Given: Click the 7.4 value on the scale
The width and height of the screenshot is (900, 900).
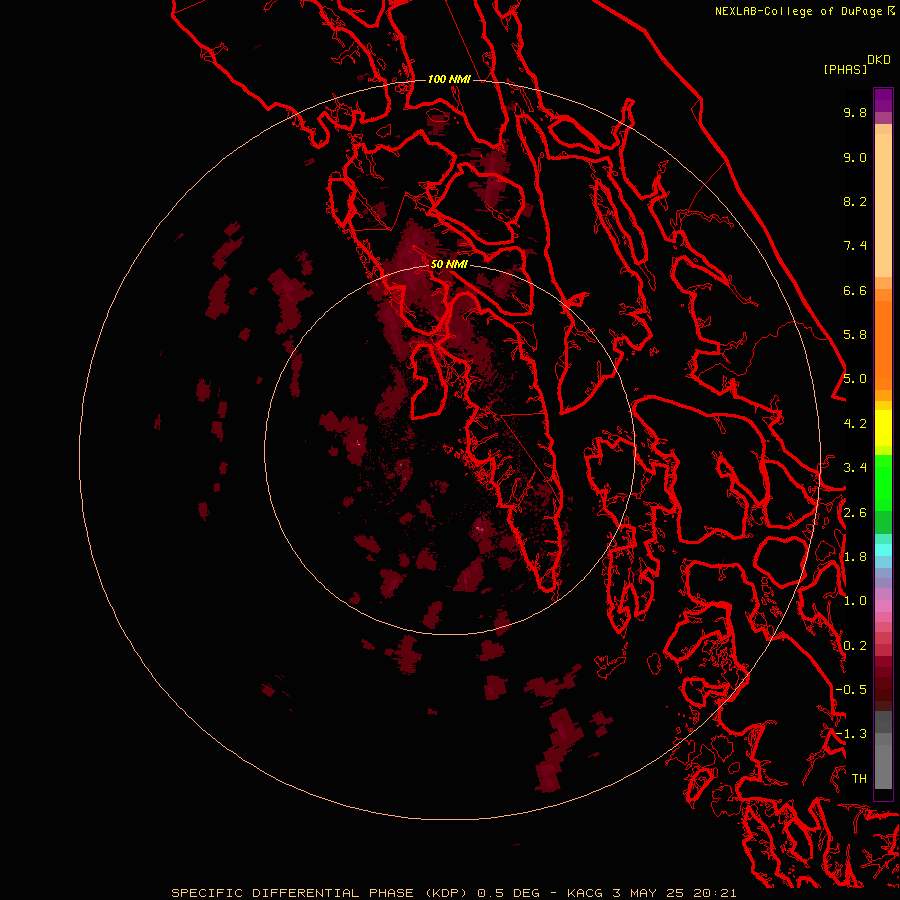Looking at the screenshot, I should (x=855, y=246).
